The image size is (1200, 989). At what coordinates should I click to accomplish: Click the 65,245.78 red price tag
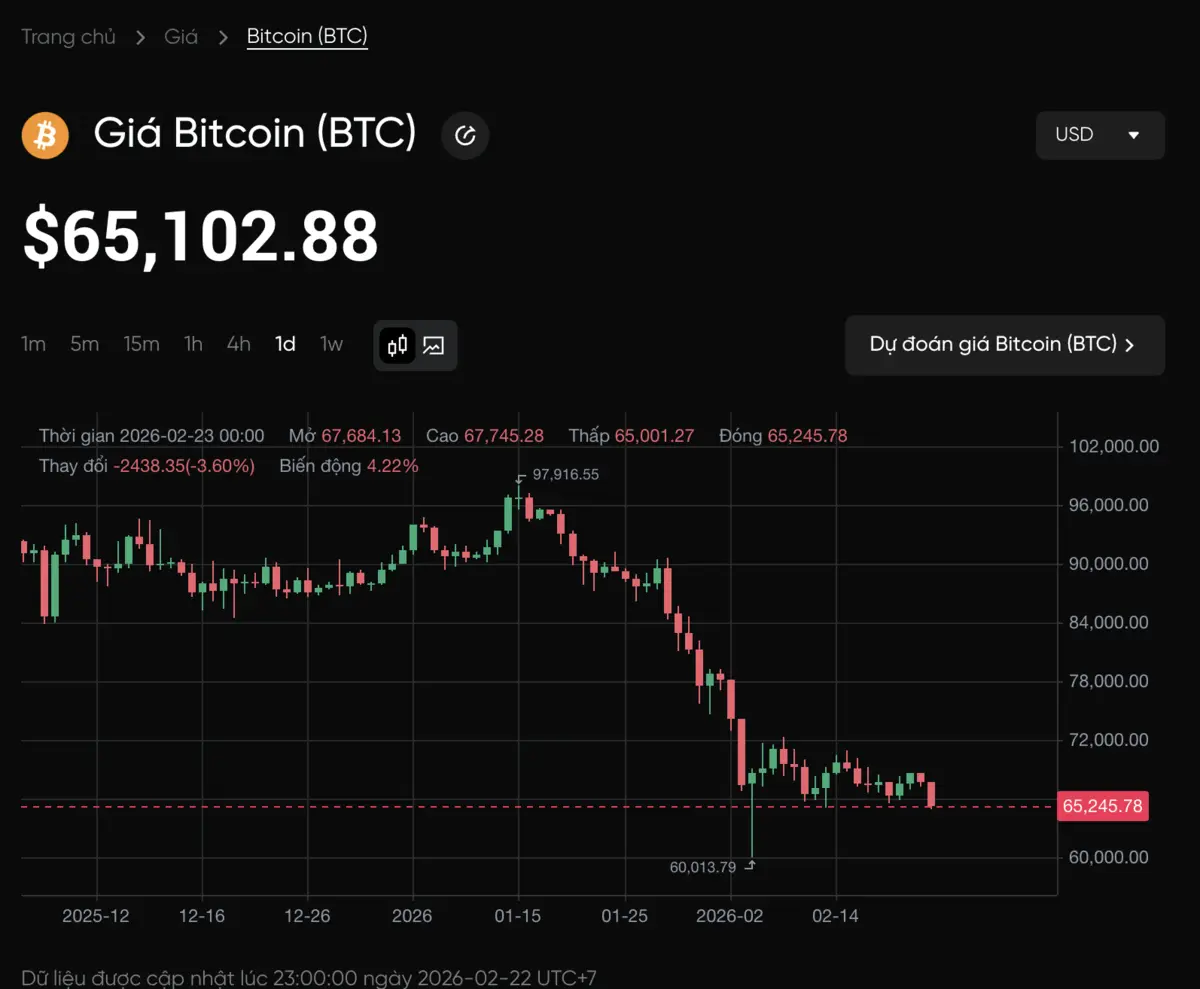click(1103, 806)
